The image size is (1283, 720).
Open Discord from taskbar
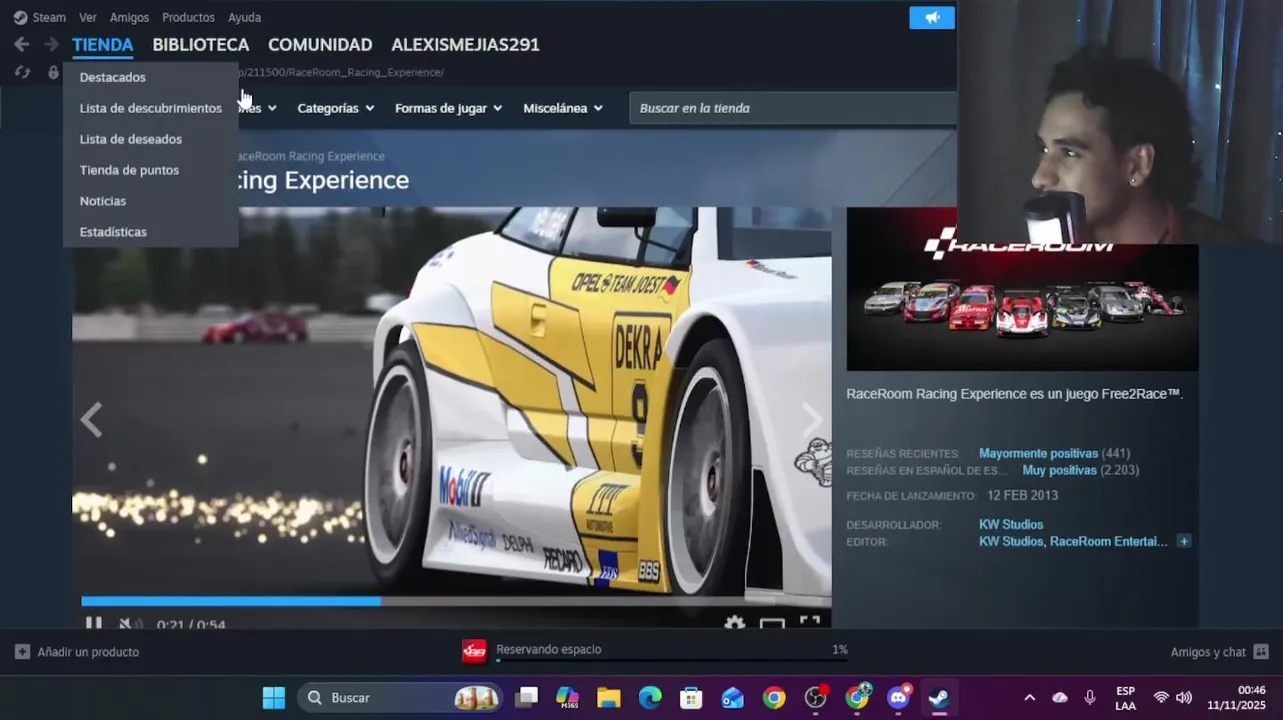coord(899,697)
